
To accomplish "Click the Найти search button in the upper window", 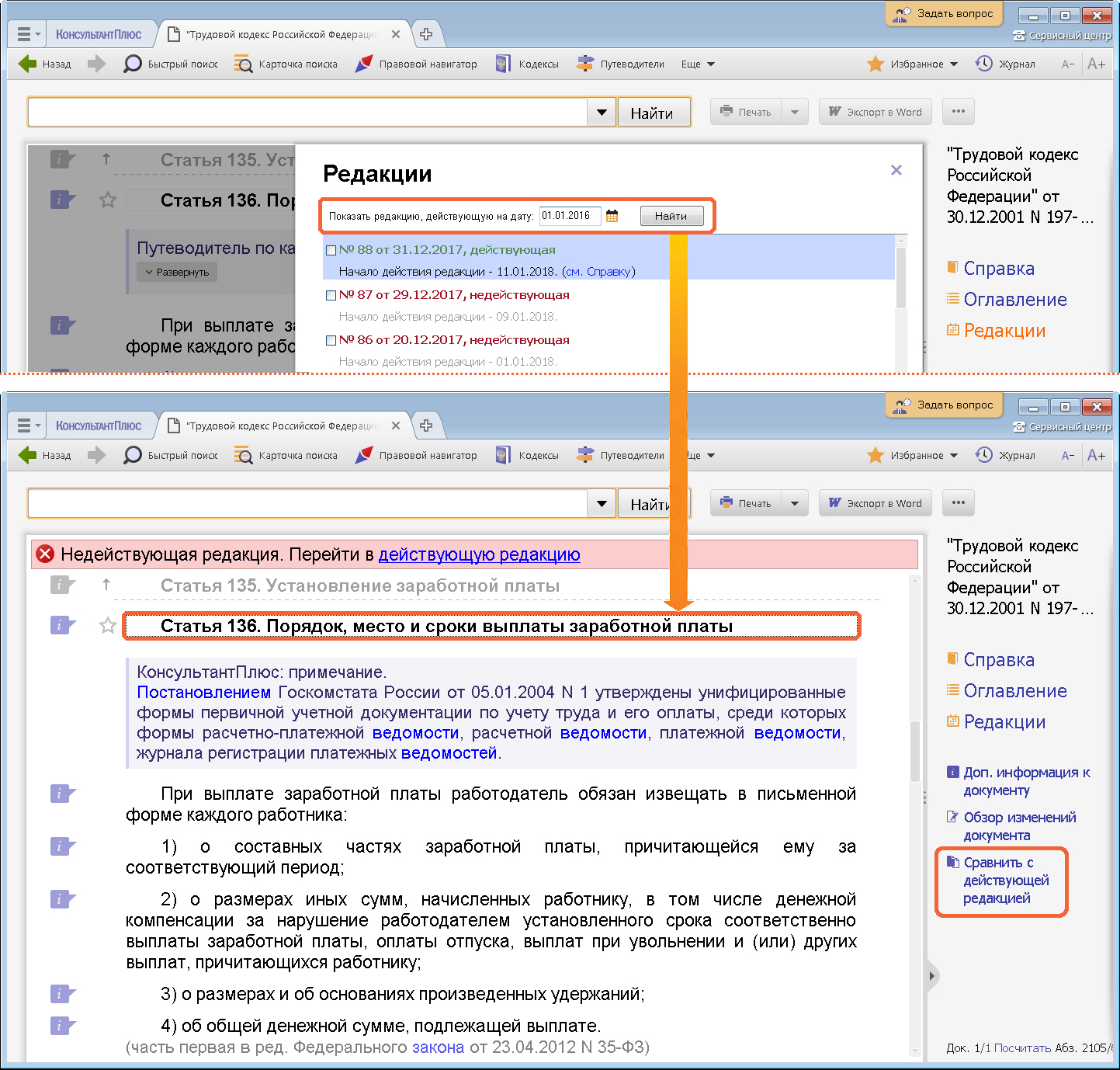I will [653, 113].
